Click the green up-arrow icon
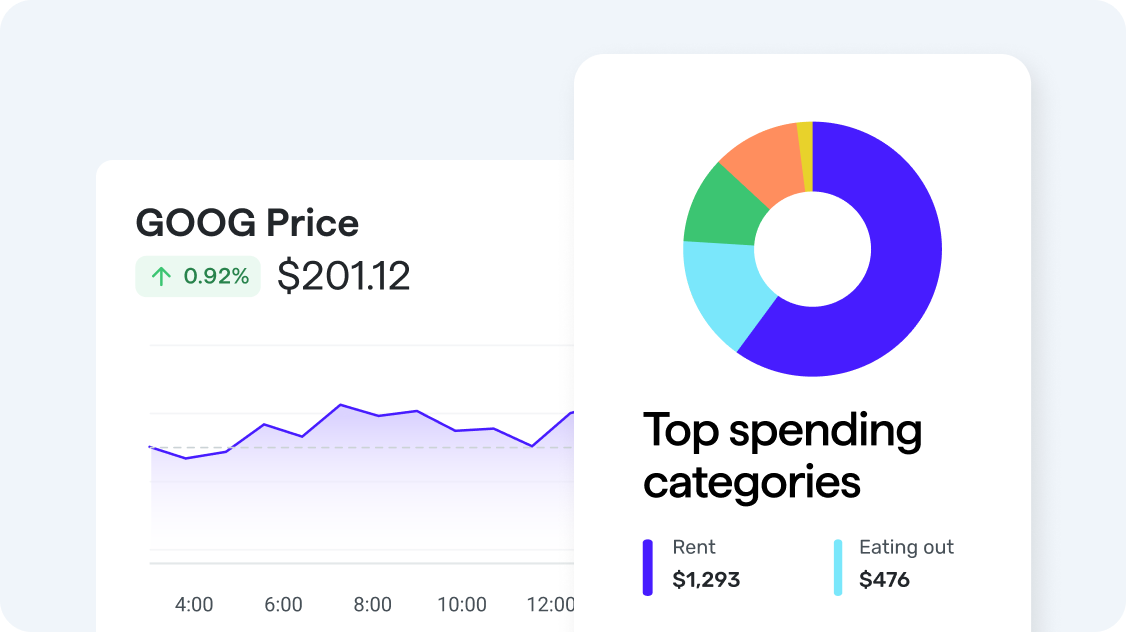Screen dimensions: 1126x632 pos(160,277)
